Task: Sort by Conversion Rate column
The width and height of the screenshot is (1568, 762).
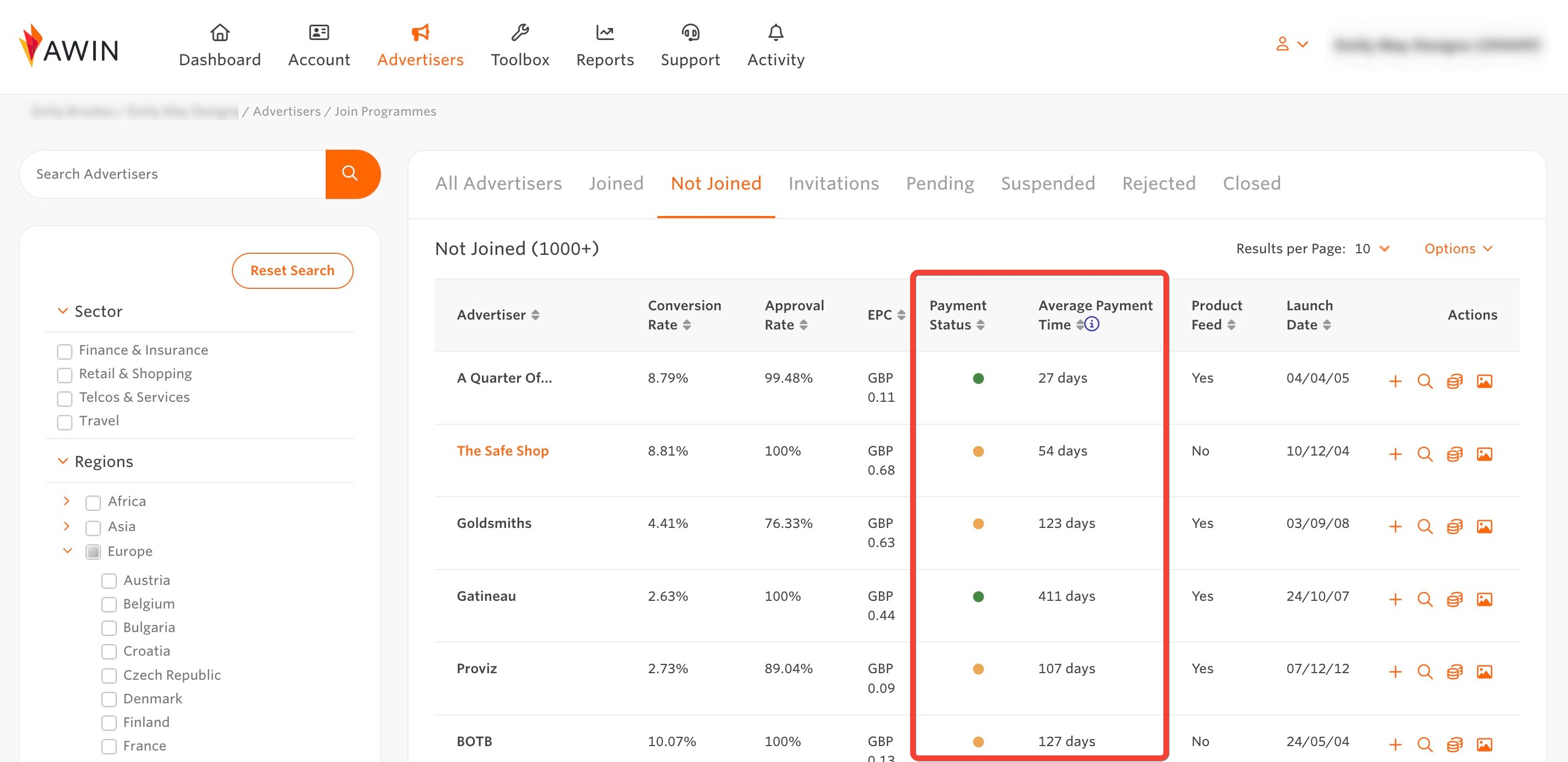Action: tap(686, 325)
